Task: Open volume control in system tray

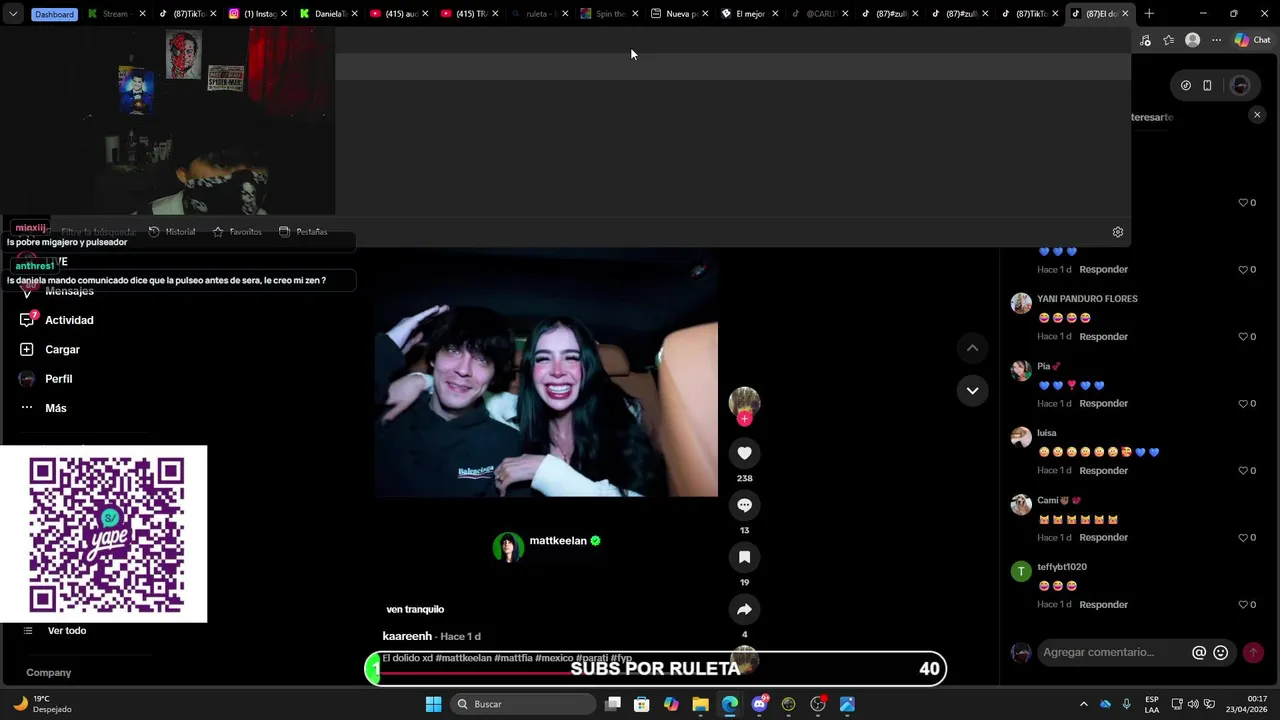Action: point(1193,704)
